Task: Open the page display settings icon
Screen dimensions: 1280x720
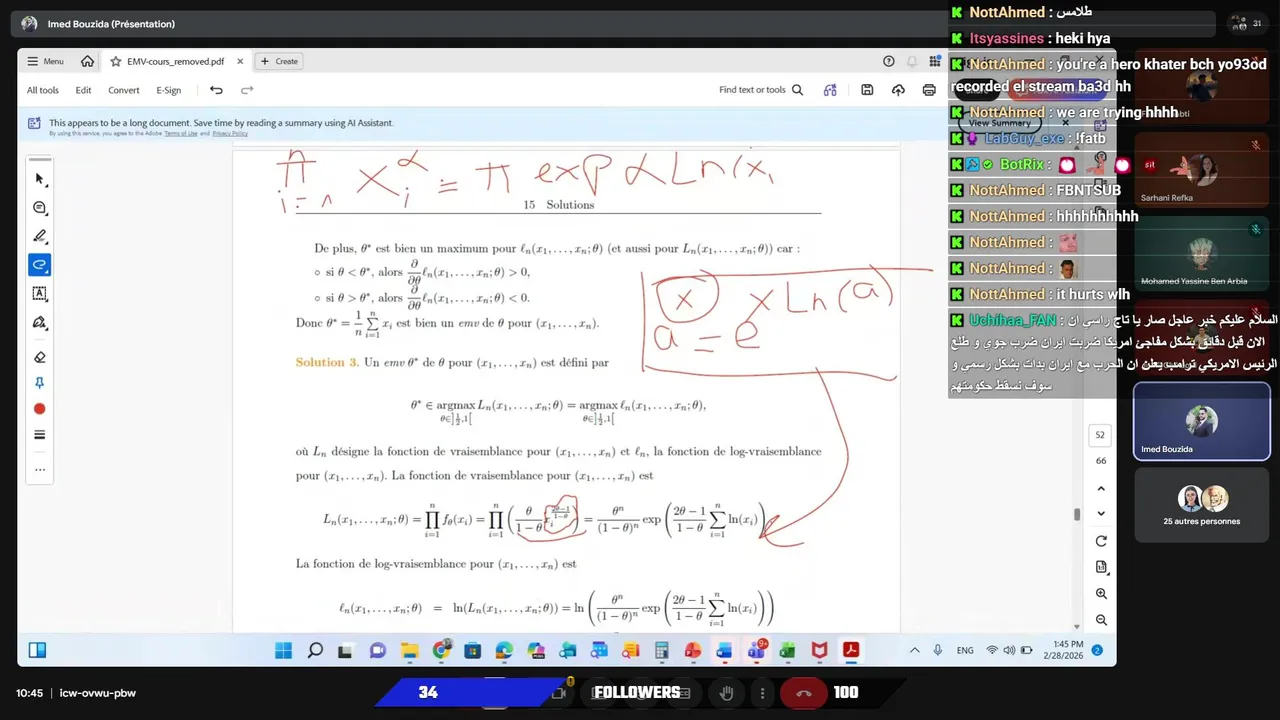Action: click(x=1101, y=567)
